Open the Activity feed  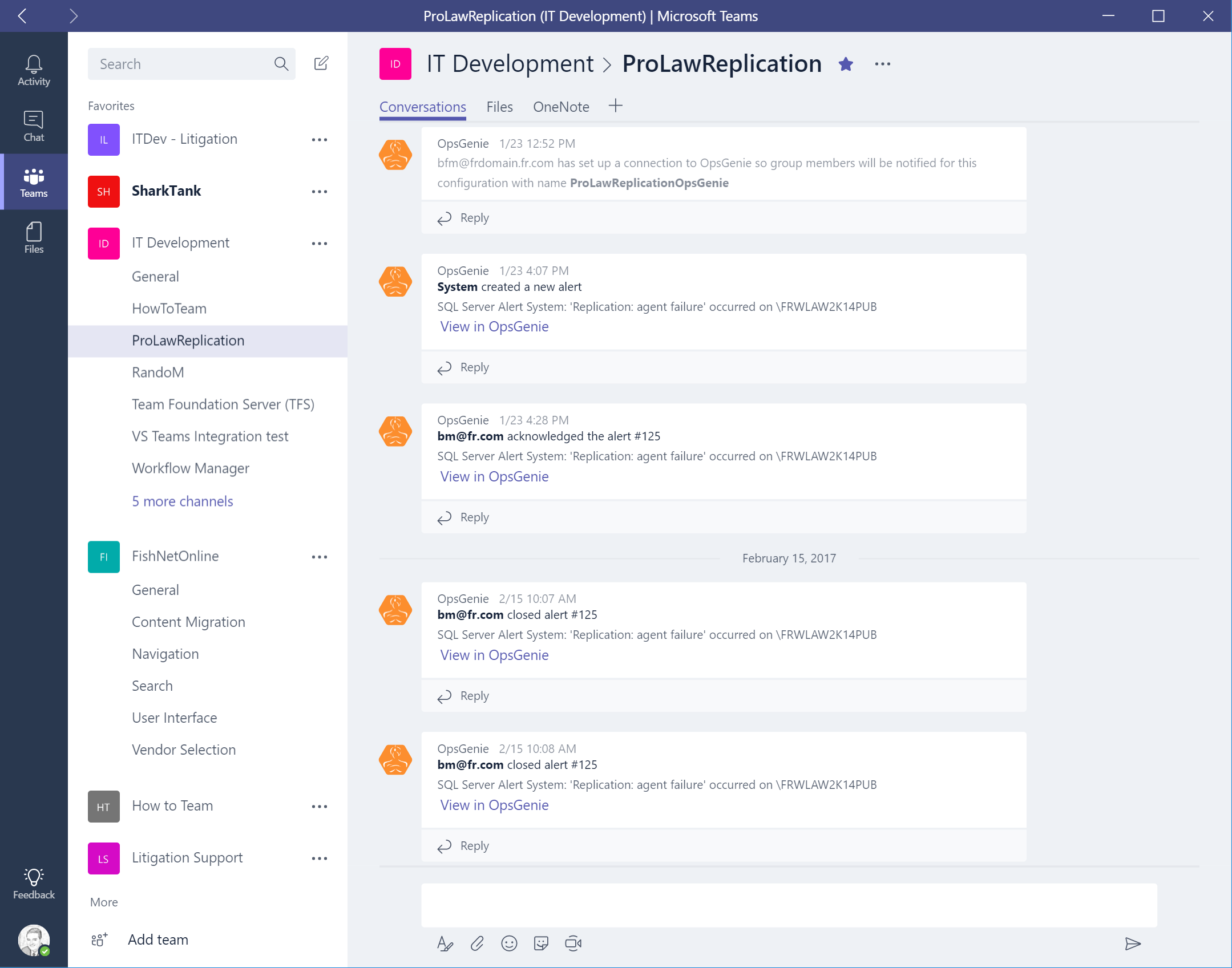(x=34, y=71)
